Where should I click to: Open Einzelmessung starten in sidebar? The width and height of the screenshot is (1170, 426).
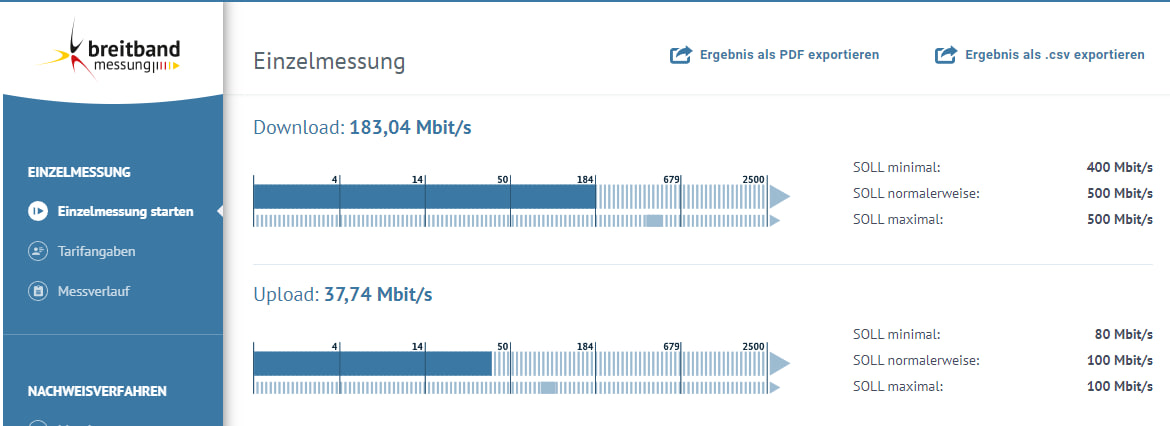(125, 211)
